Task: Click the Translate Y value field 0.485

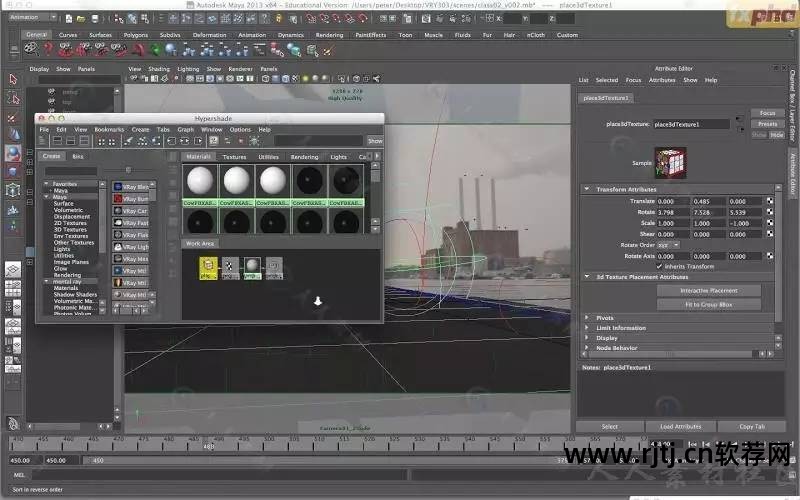Action: [x=707, y=201]
